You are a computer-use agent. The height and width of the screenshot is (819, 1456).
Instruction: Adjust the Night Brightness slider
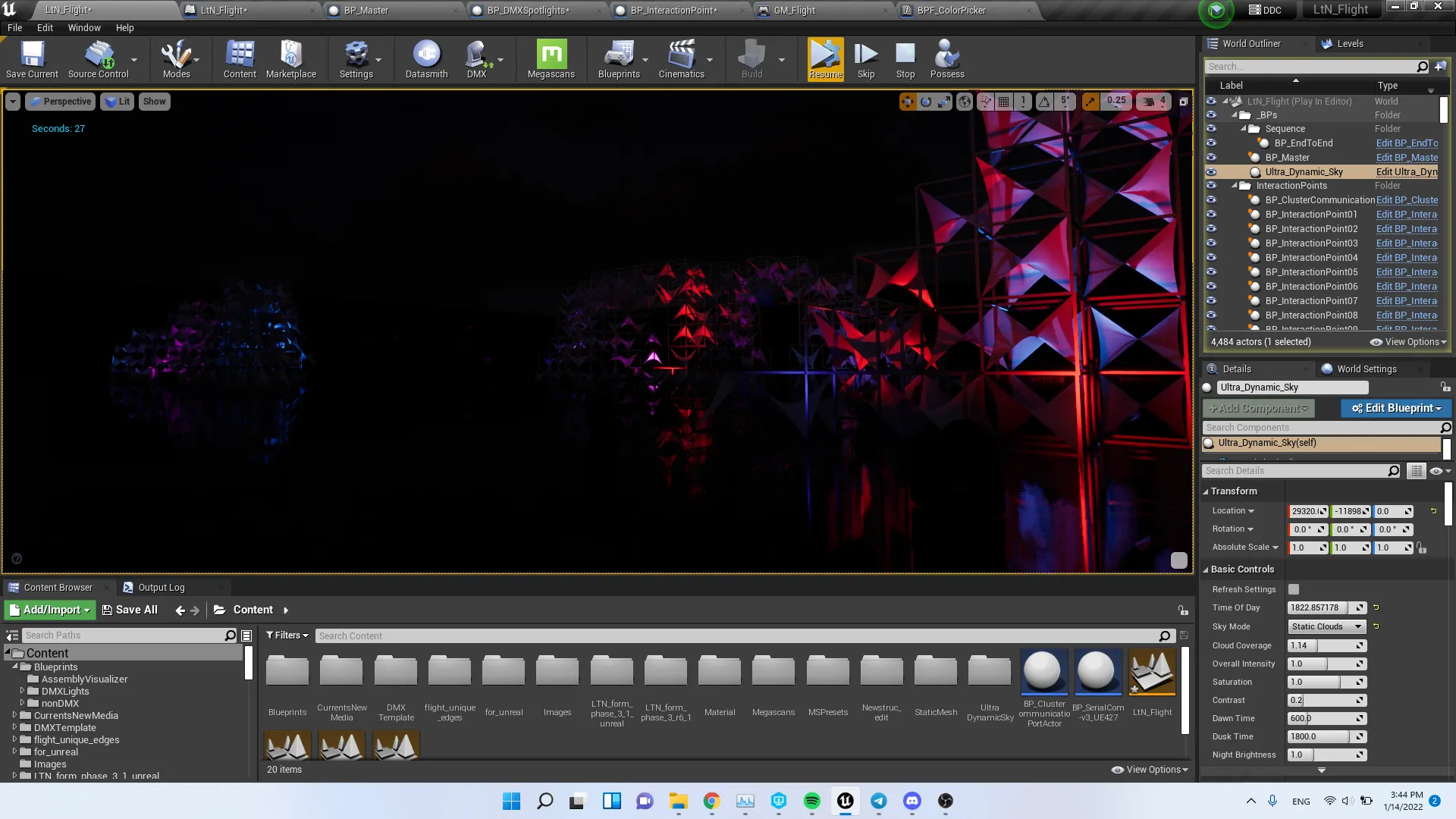(1326, 755)
